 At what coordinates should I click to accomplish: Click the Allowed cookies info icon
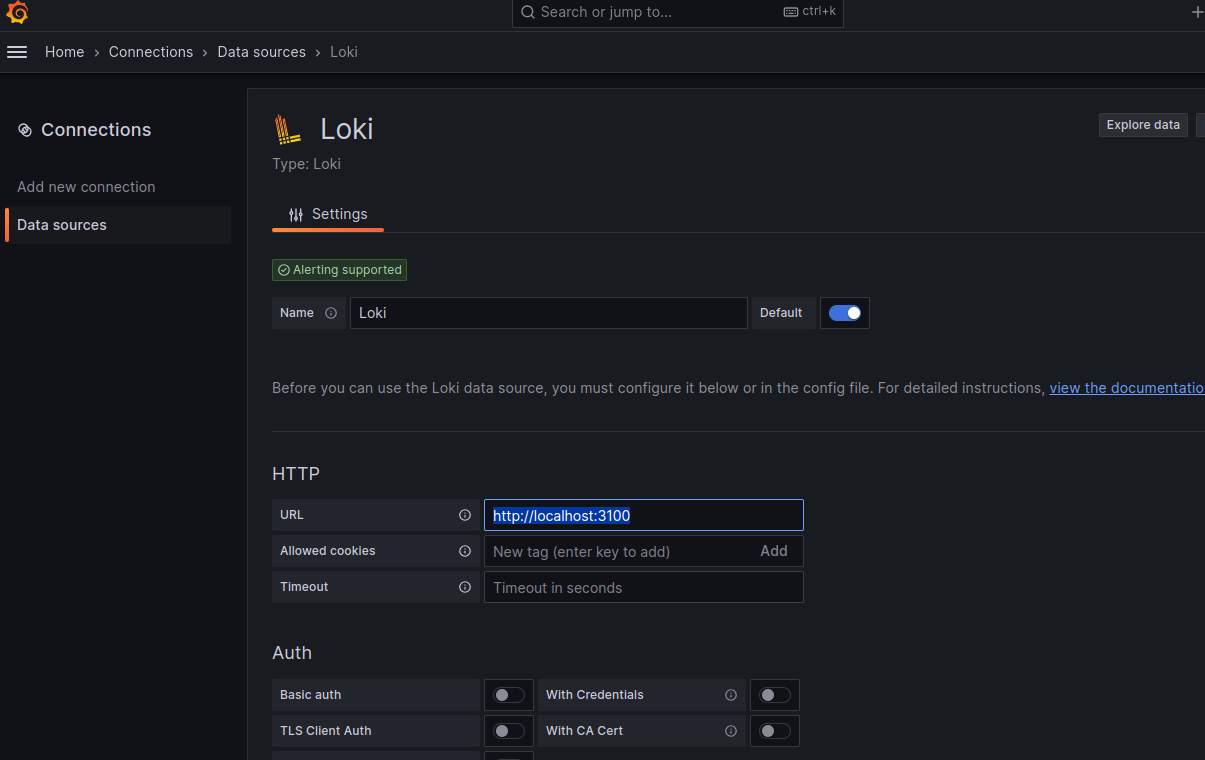pyautogui.click(x=465, y=551)
